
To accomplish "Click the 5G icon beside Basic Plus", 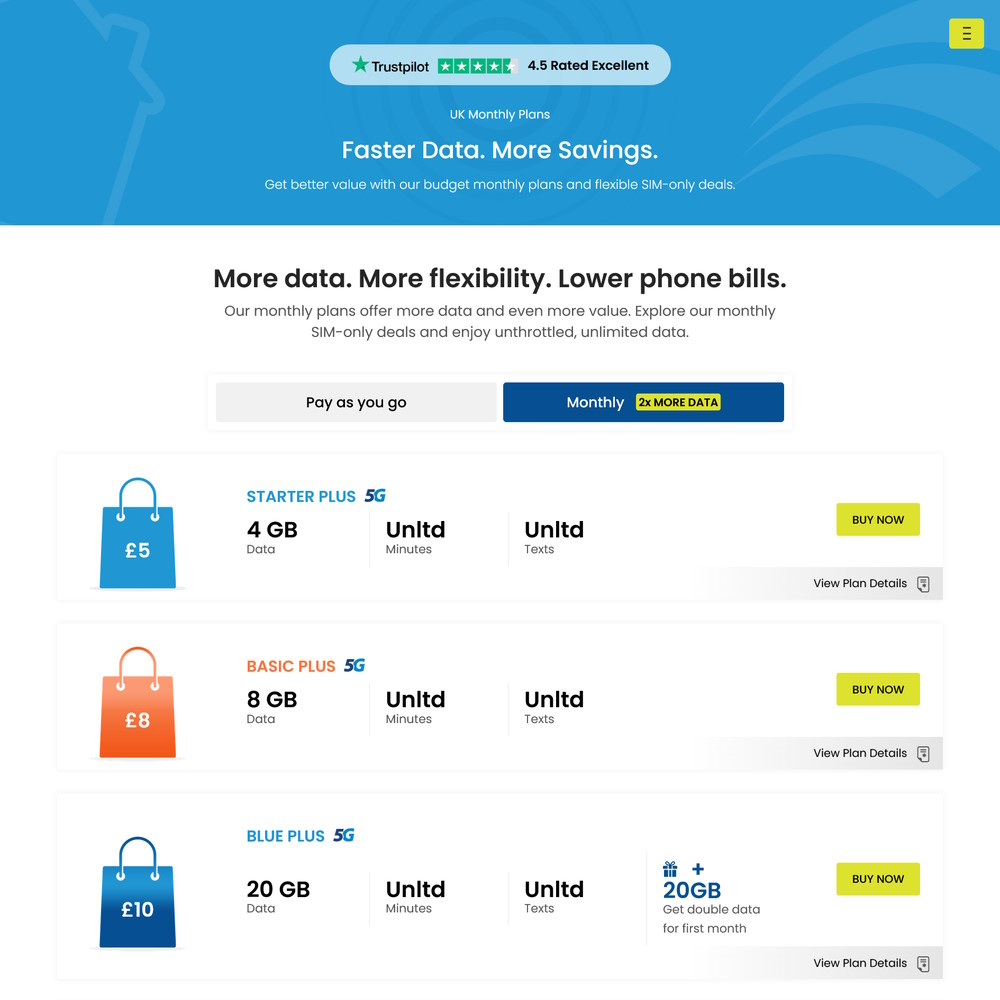I will click(x=357, y=665).
